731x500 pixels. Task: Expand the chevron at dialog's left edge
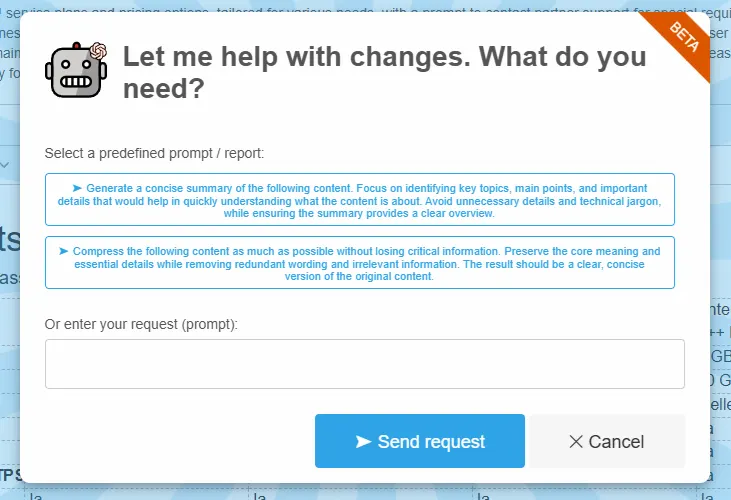click(x=4, y=164)
